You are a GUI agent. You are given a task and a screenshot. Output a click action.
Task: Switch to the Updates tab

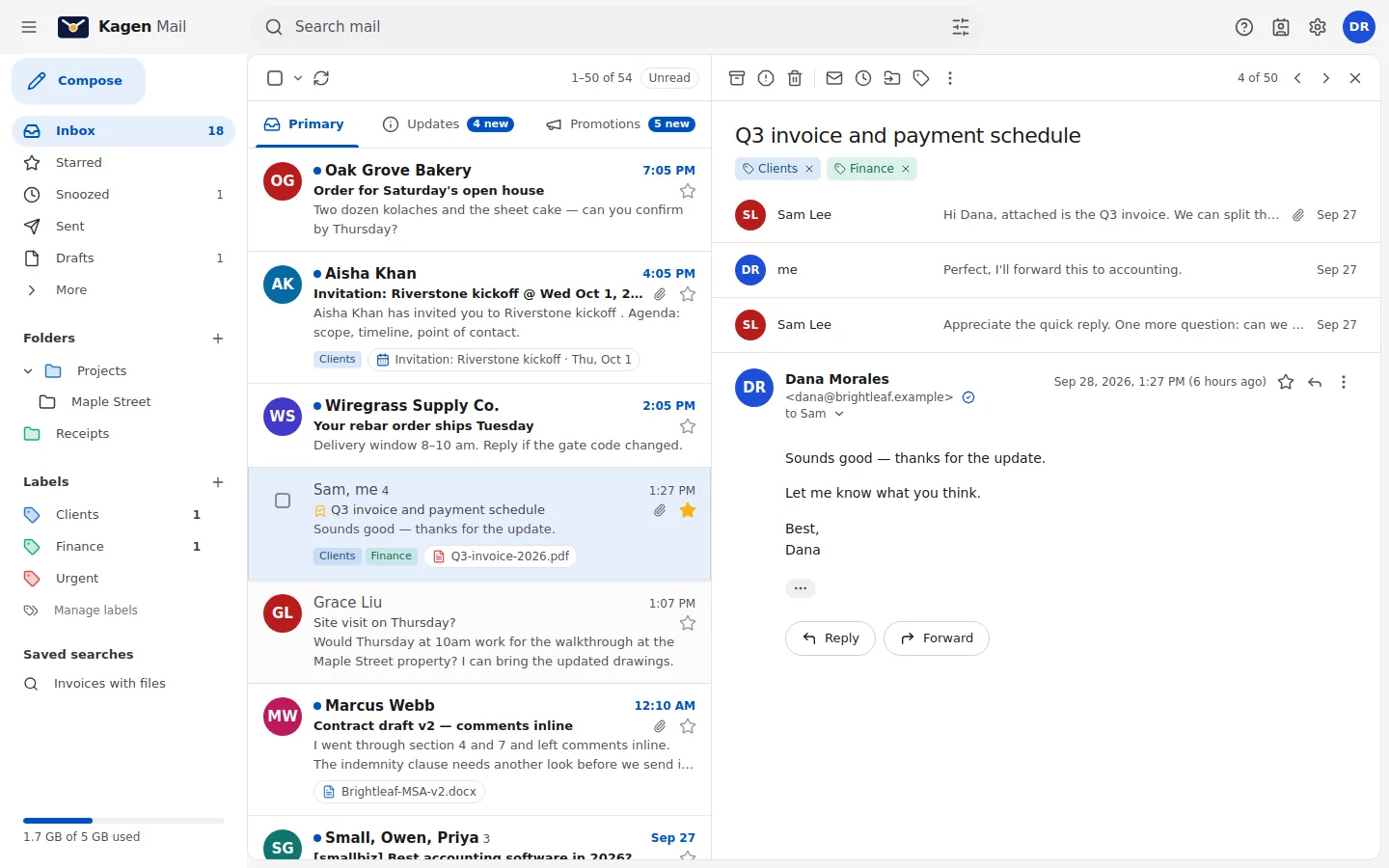[449, 124]
